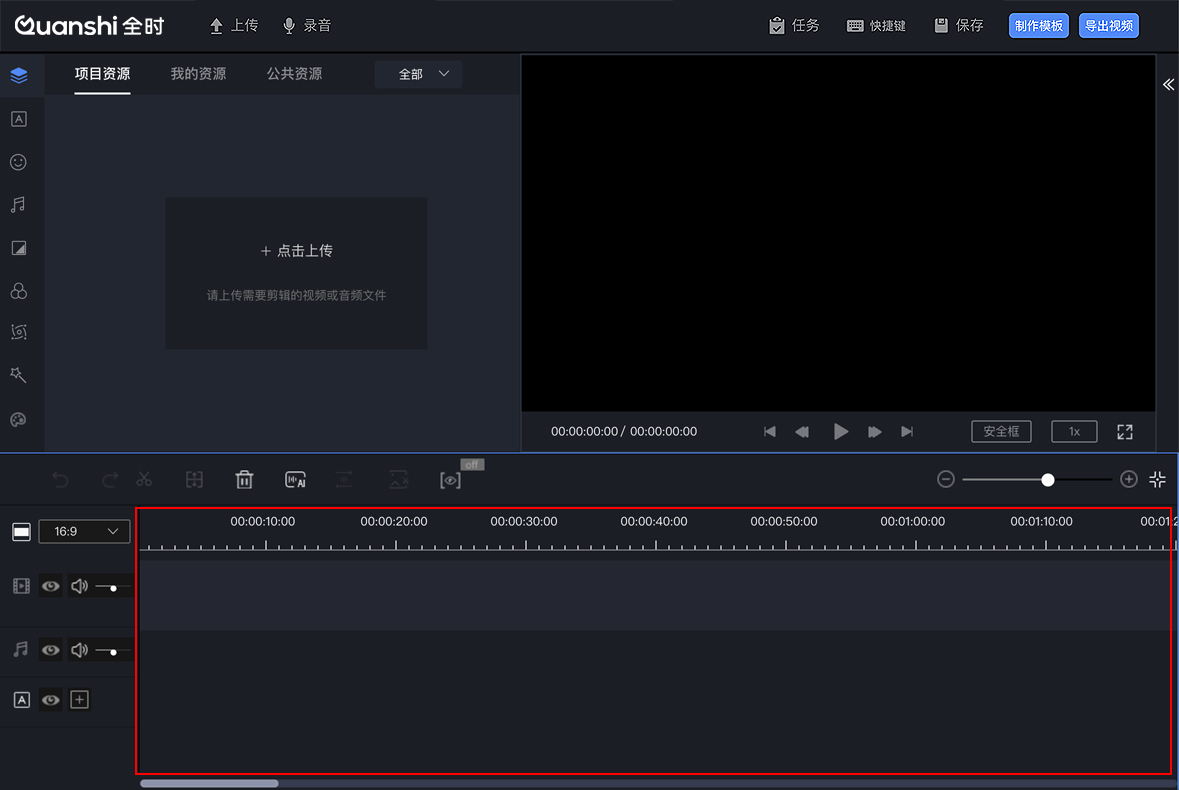Screen dimensions: 1179x790
Task: Click the delete trash icon in timeline toolbar
Action: 244,480
